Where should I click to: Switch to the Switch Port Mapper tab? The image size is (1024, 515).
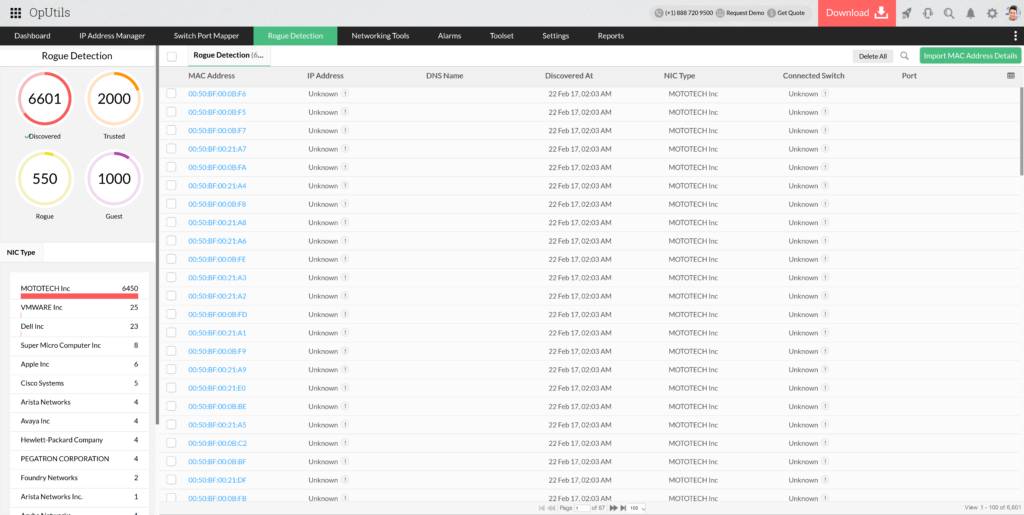tap(206, 36)
